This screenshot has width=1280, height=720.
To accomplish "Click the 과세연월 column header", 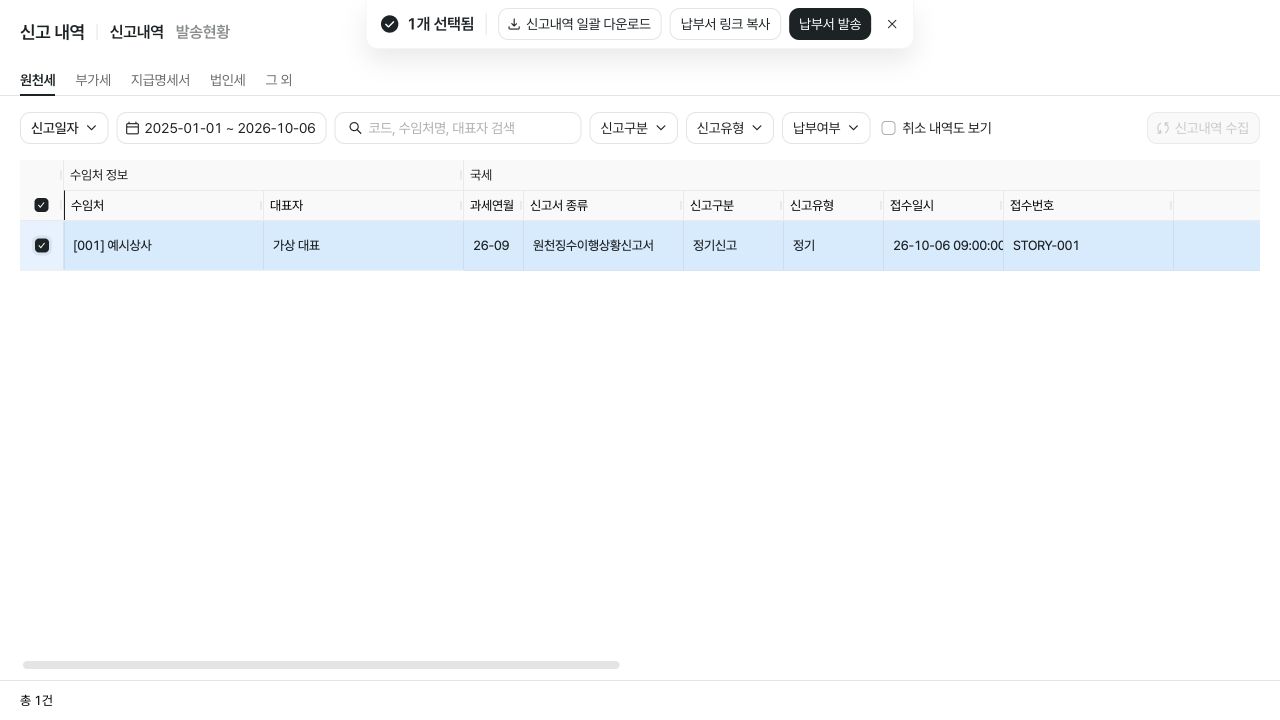I will pos(493,205).
